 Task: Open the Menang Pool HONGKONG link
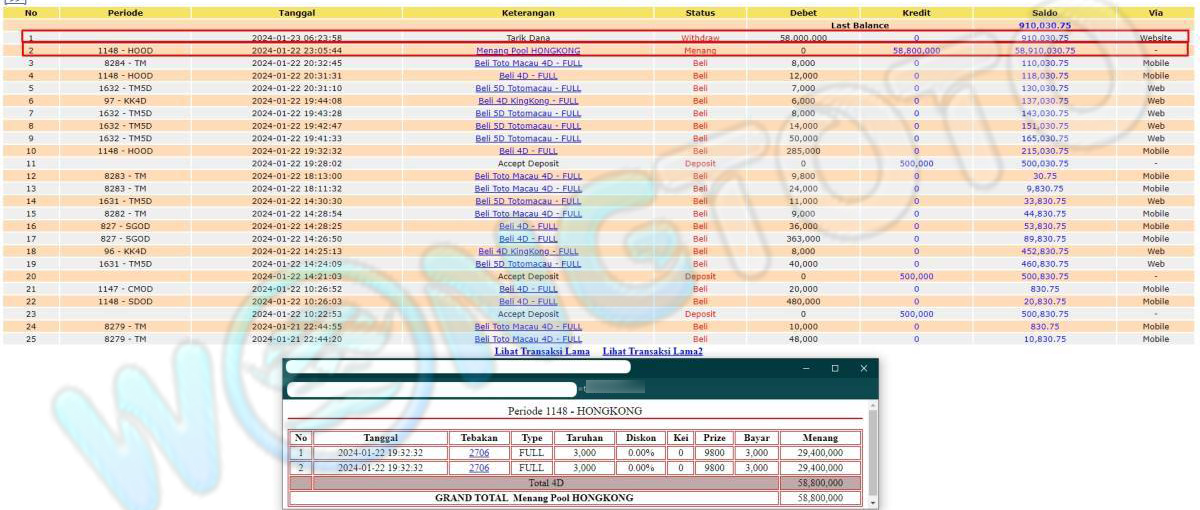click(x=528, y=50)
